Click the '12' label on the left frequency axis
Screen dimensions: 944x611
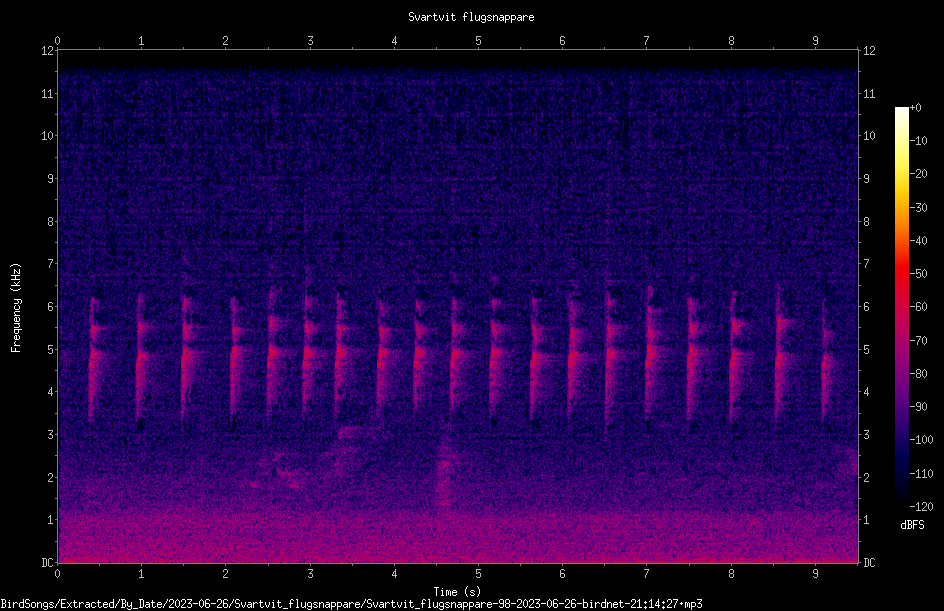[48, 51]
